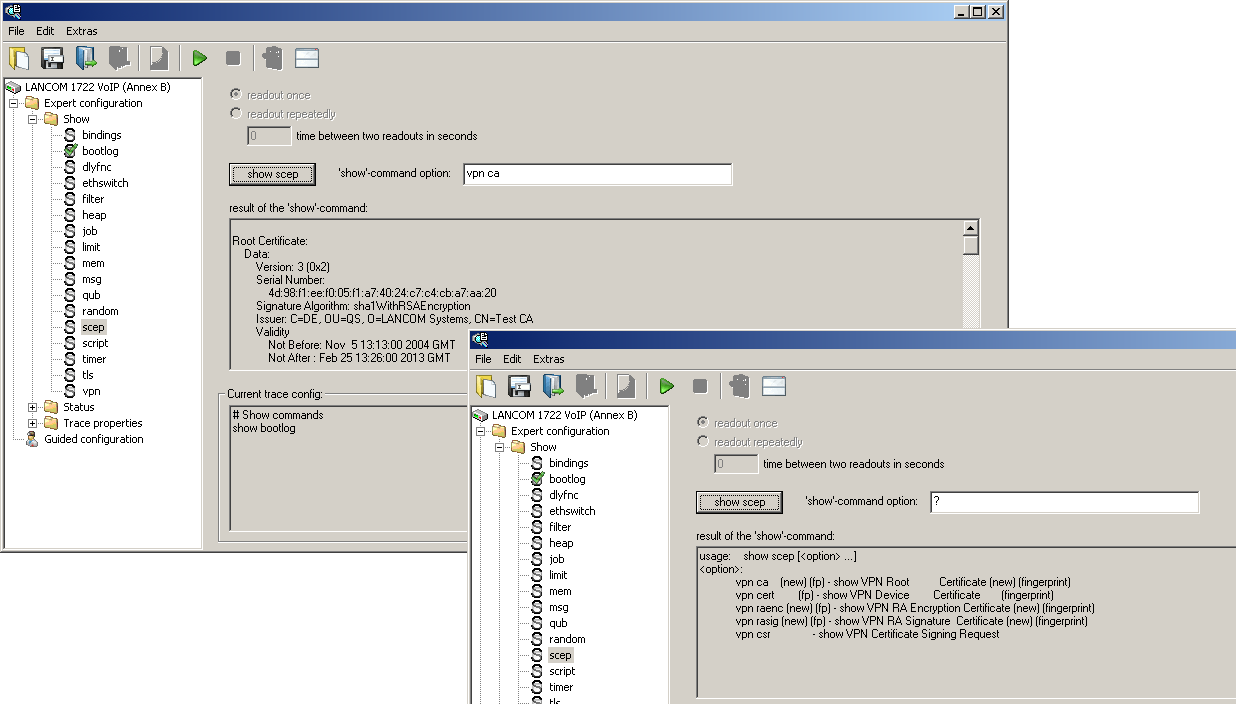The image size is (1236, 704).
Task: Select 'readout once' radio button in the background window
Action: (236, 95)
